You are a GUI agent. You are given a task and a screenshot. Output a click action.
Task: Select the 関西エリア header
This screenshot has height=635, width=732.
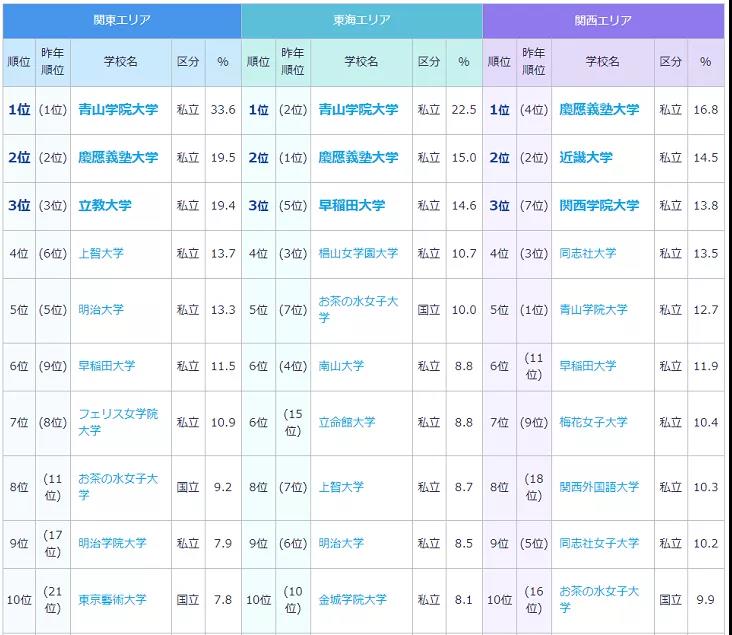point(603,21)
